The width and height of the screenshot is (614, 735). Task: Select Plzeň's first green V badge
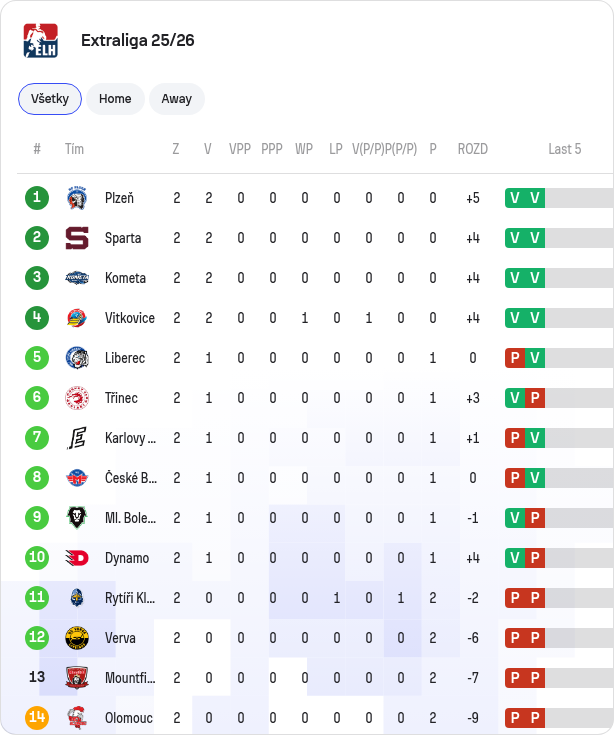point(515,198)
